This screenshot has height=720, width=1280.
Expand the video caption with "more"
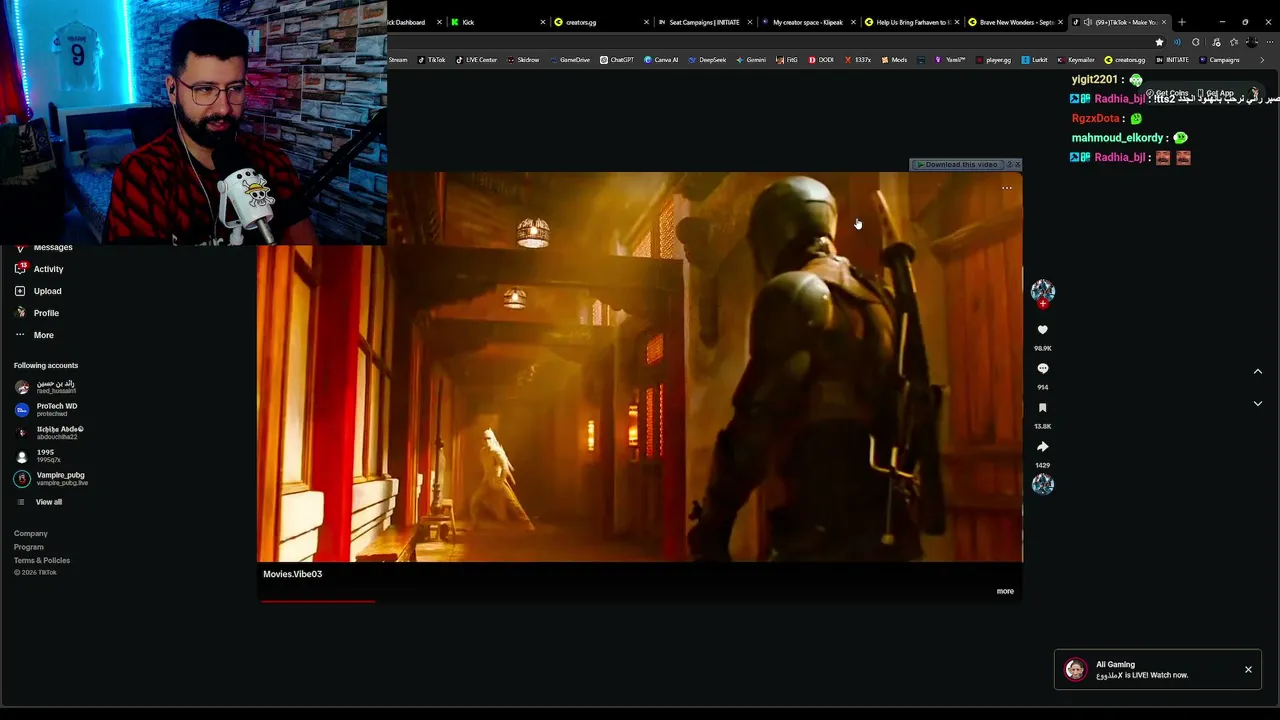[1005, 591]
